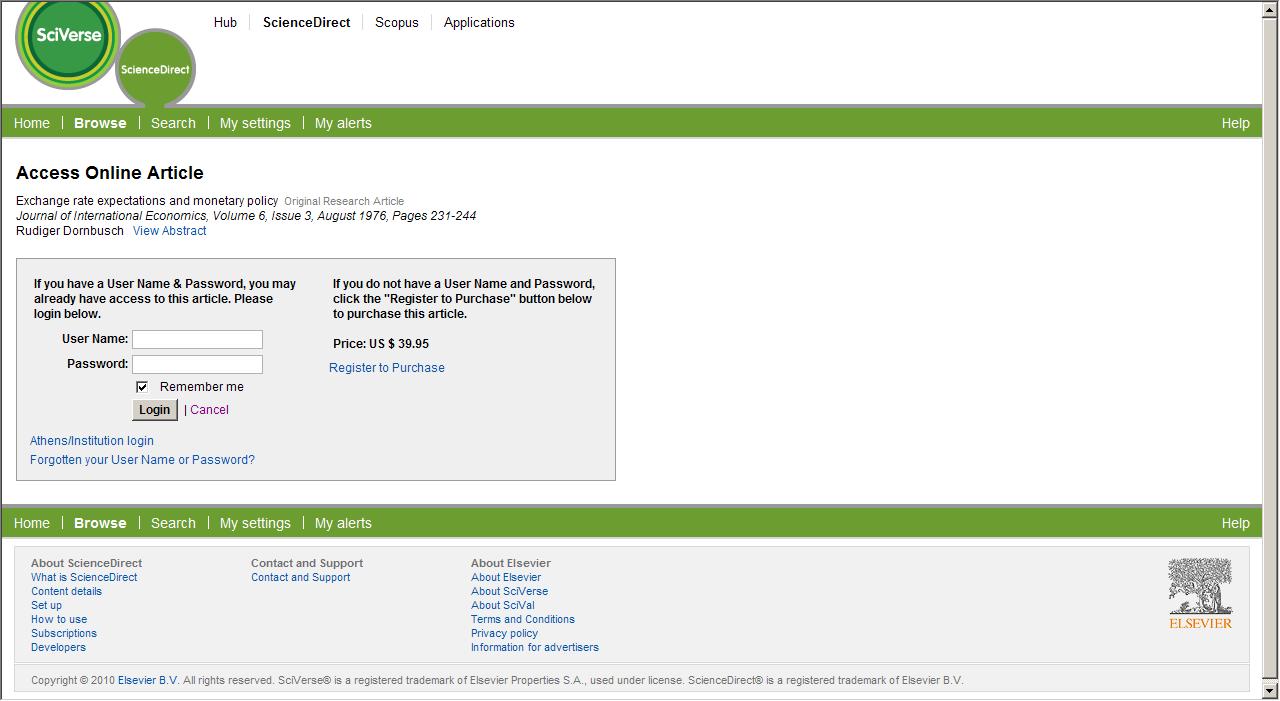This screenshot has height=701, width=1280.
Task: Click the scrollbar up arrow
Action: click(1271, 9)
